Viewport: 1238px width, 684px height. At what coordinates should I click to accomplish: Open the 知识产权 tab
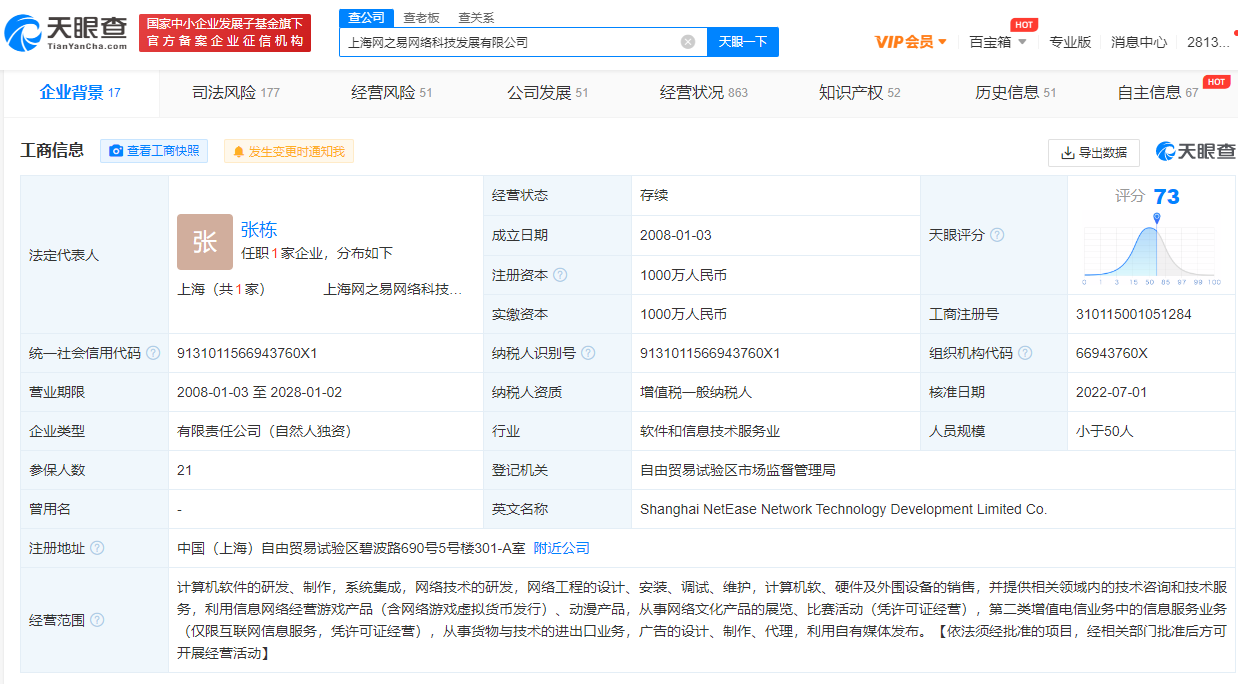point(860,93)
